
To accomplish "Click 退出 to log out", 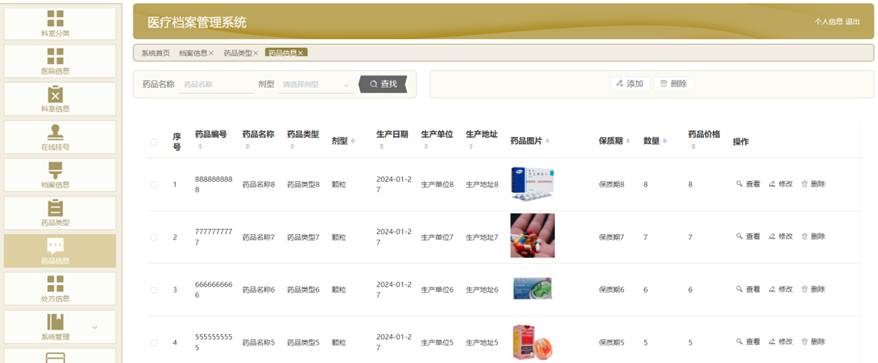I will [852, 21].
